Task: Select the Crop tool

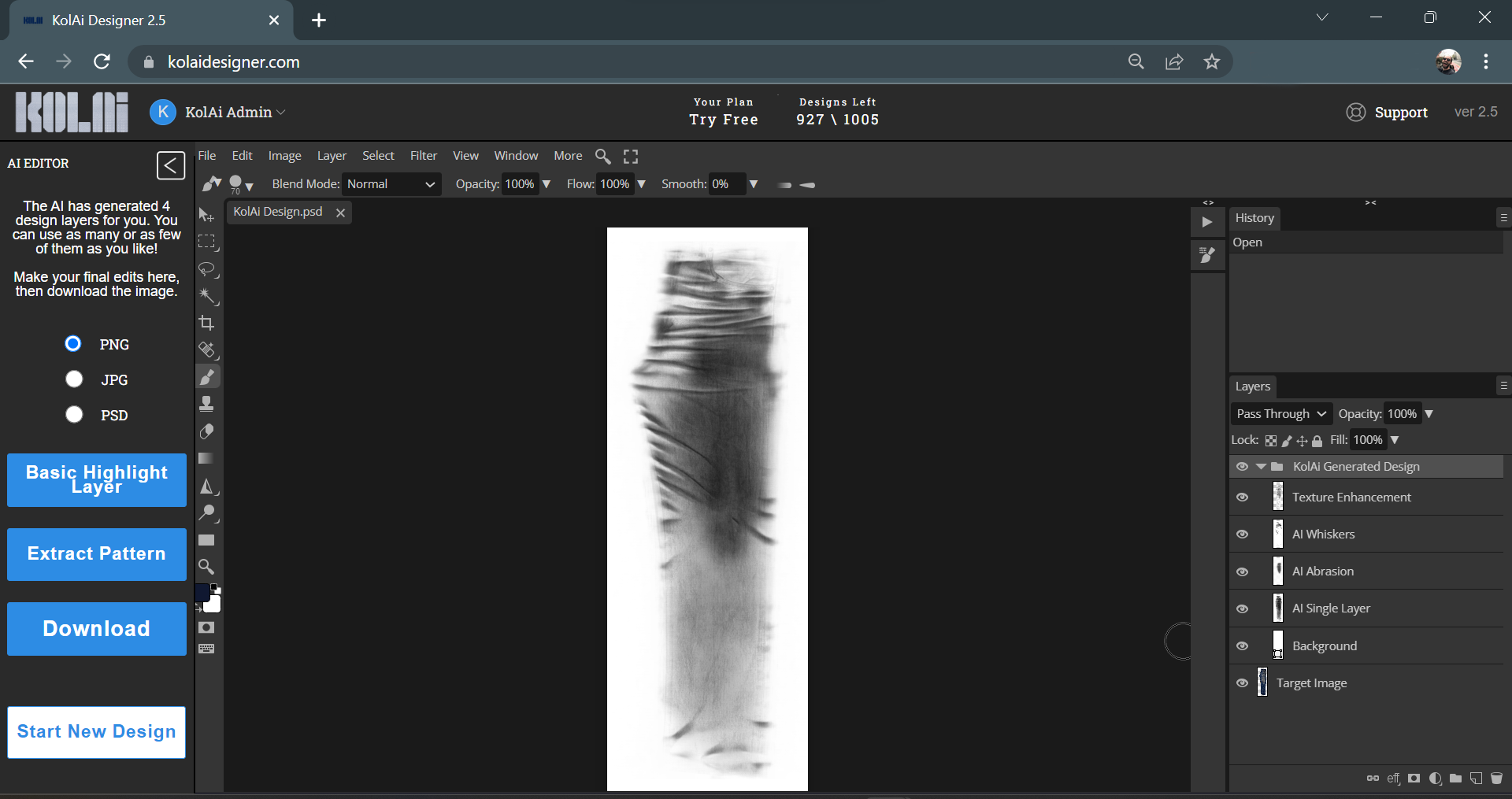Action: coord(207,323)
